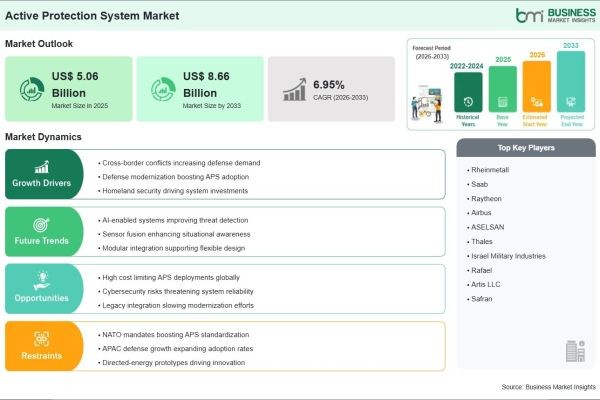Click the chain link icon above Restraints

[x=41, y=339]
